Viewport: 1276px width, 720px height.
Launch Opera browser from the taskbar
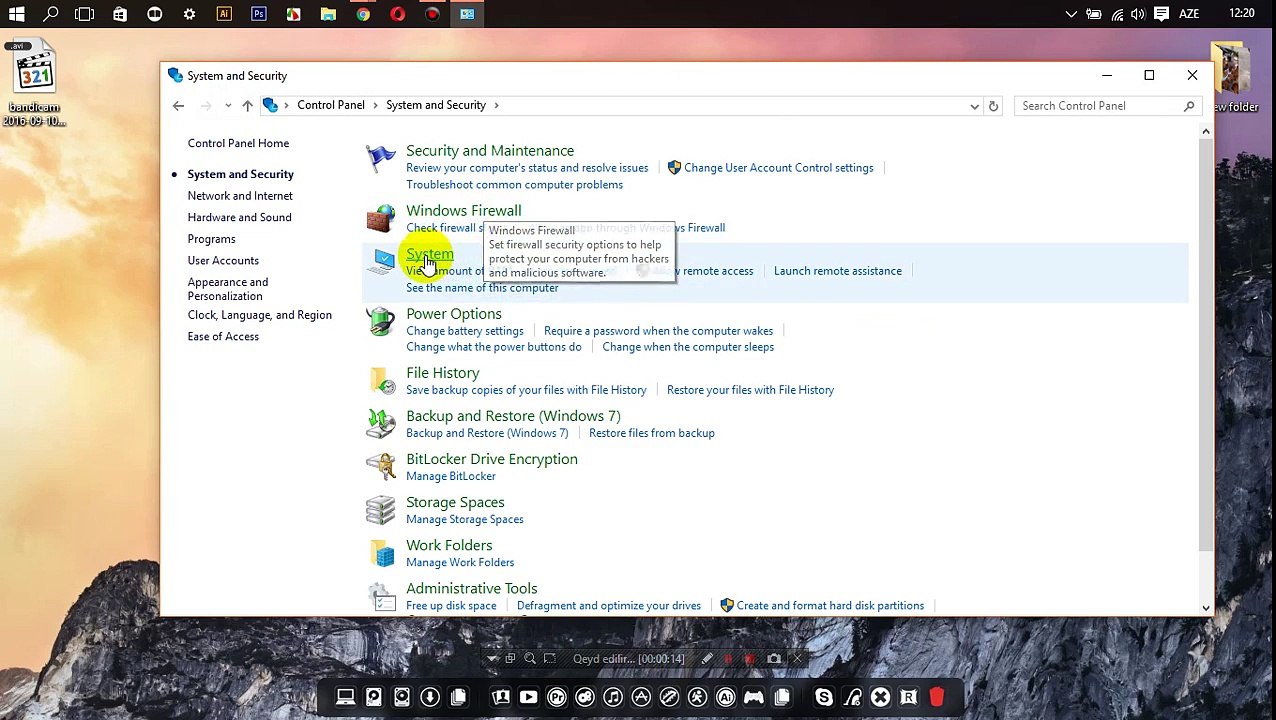(x=398, y=14)
